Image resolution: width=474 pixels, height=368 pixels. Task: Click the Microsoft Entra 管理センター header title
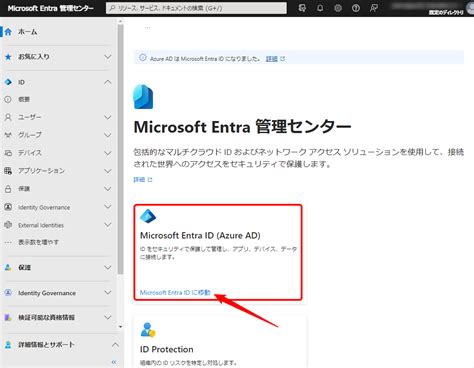coord(51,8)
